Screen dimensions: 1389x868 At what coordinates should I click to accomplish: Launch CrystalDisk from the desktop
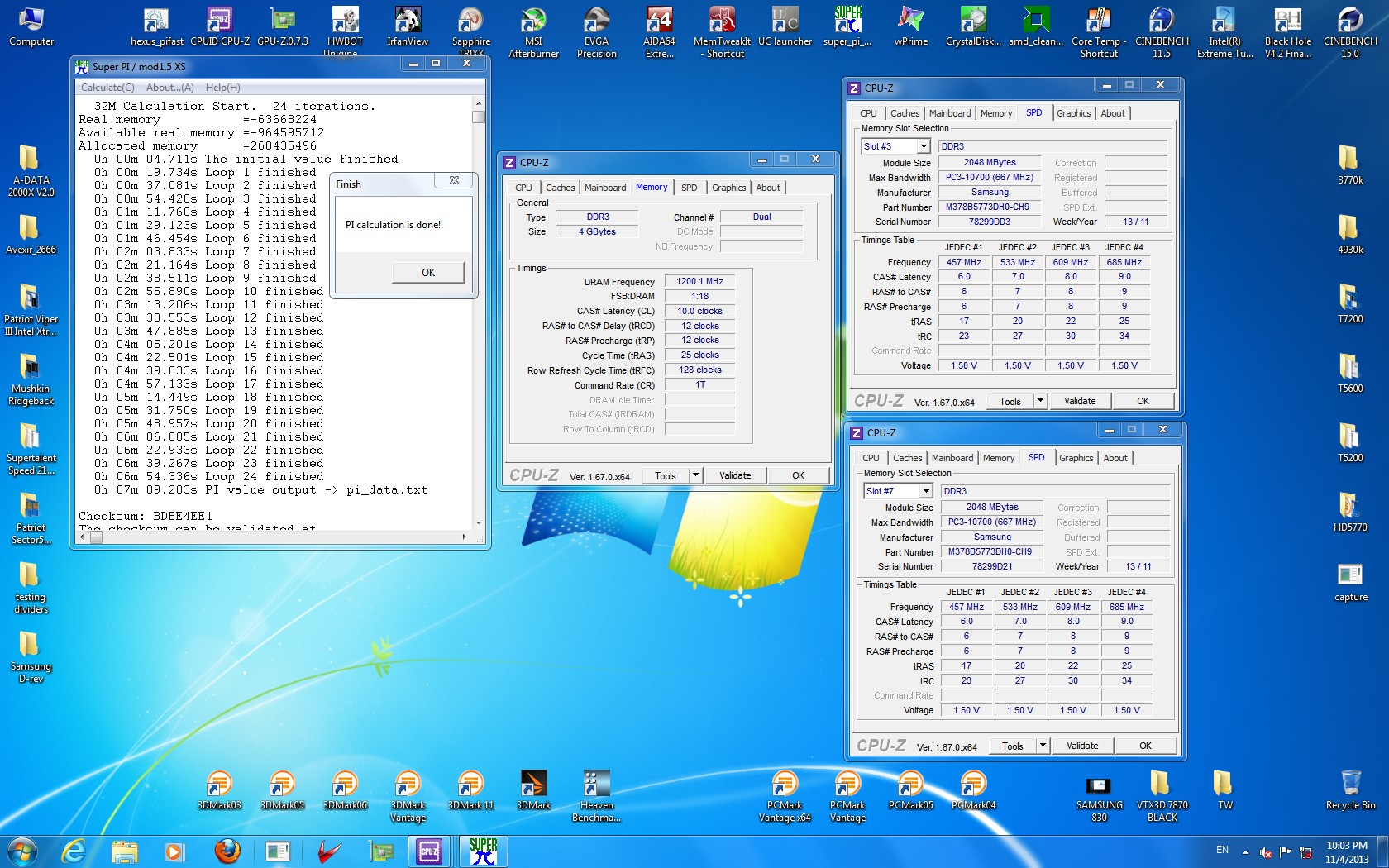coord(973,26)
